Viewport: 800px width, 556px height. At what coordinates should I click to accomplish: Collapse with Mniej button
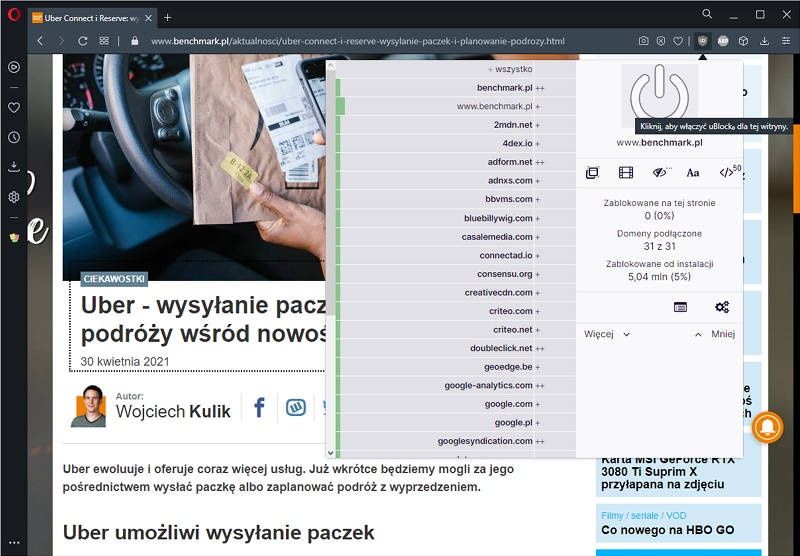(715, 334)
